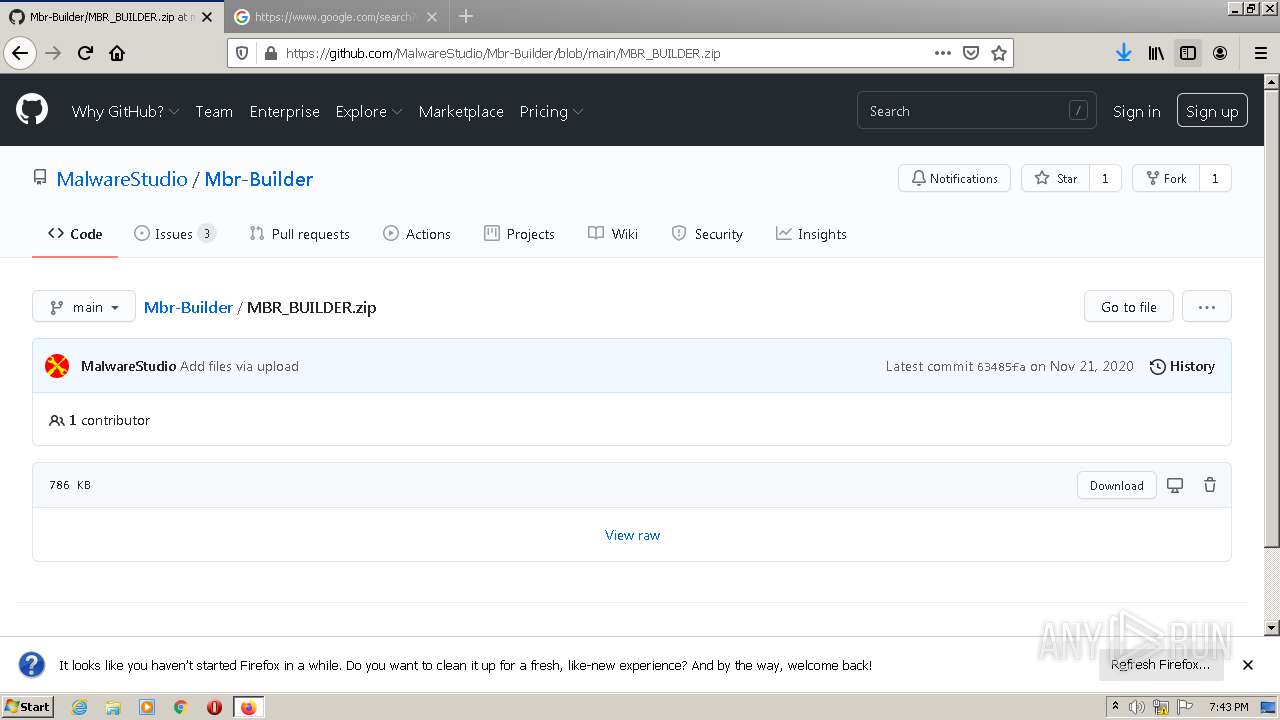Show hidden tray icons arrow
Image resolution: width=1280 pixels, height=720 pixels.
[1117, 707]
